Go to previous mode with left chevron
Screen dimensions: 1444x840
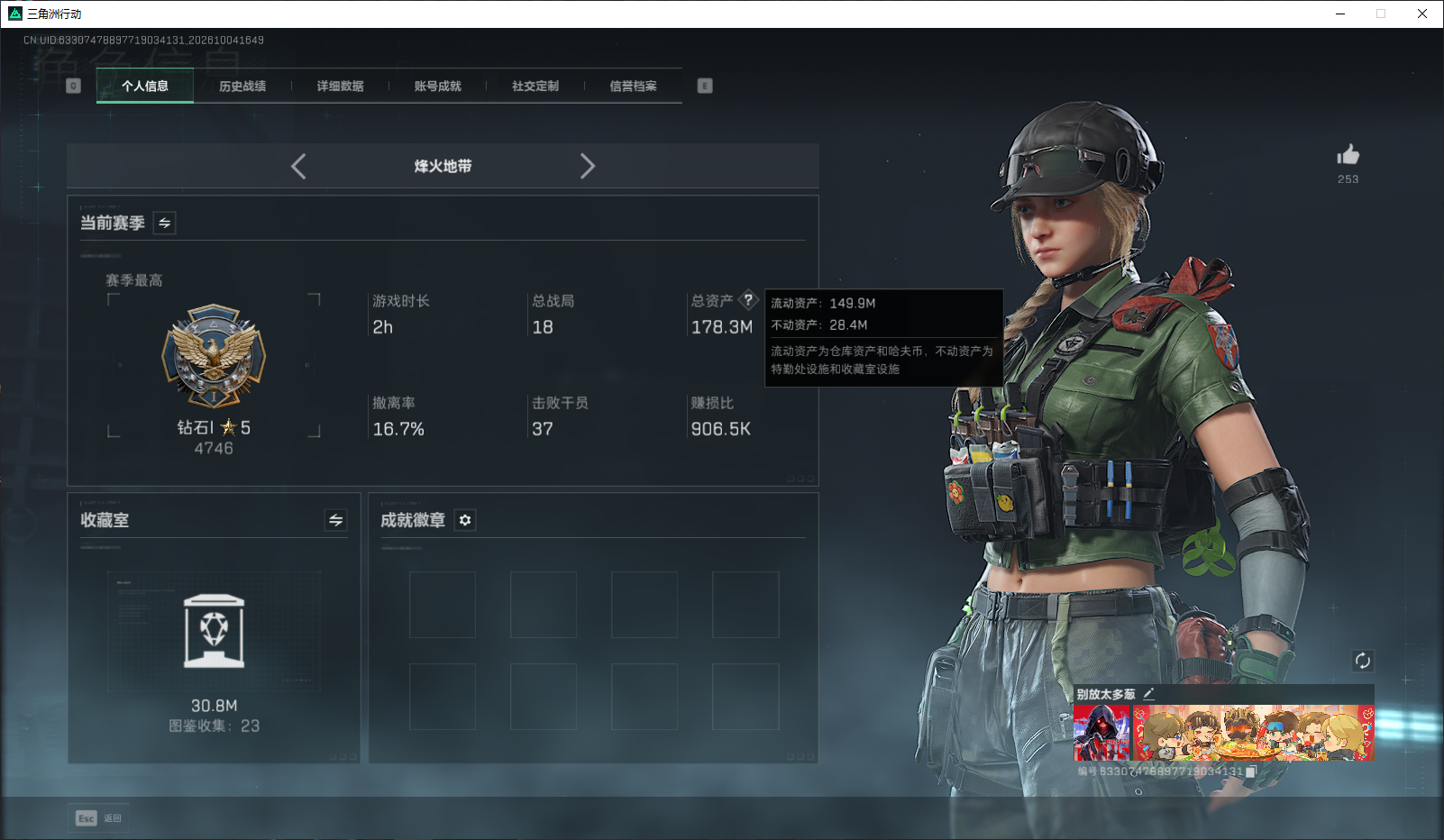click(x=298, y=166)
